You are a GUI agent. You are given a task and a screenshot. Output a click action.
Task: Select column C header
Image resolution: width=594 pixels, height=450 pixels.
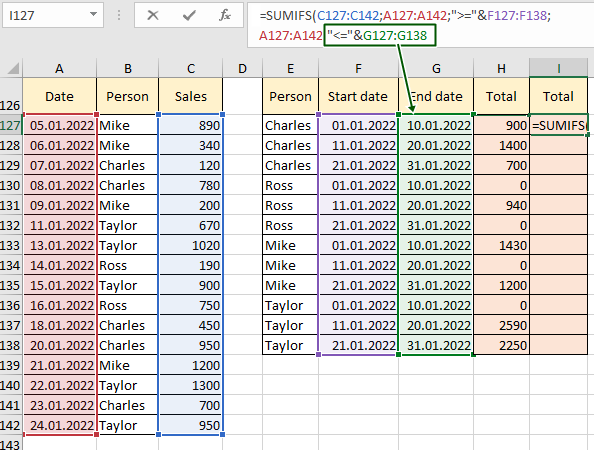click(191, 69)
